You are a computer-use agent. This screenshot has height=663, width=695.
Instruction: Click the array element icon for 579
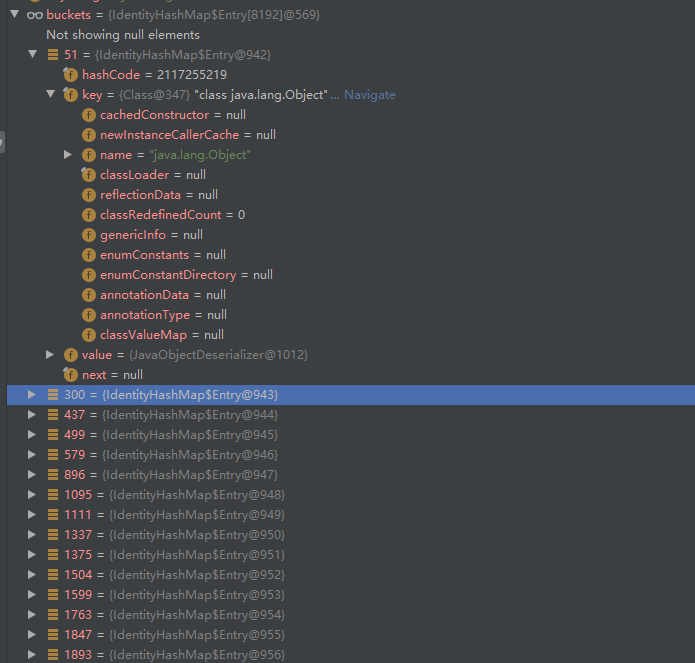click(53, 454)
